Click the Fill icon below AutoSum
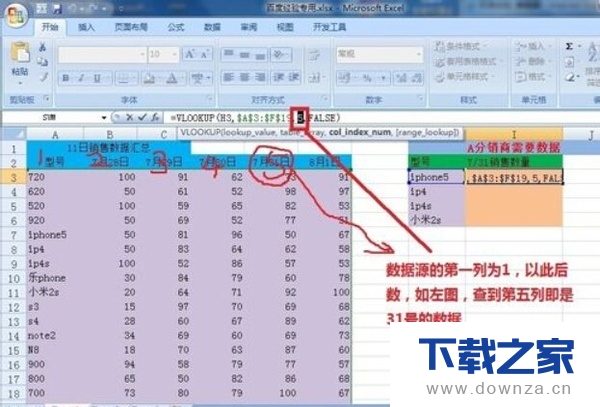The image size is (600, 407). (x=569, y=62)
